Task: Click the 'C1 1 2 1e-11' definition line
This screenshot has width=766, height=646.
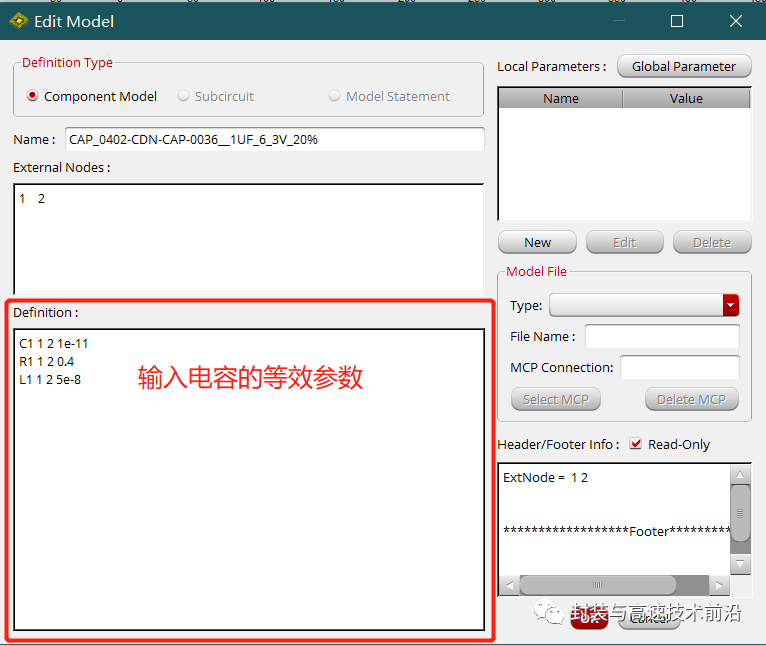Action: click(54, 344)
